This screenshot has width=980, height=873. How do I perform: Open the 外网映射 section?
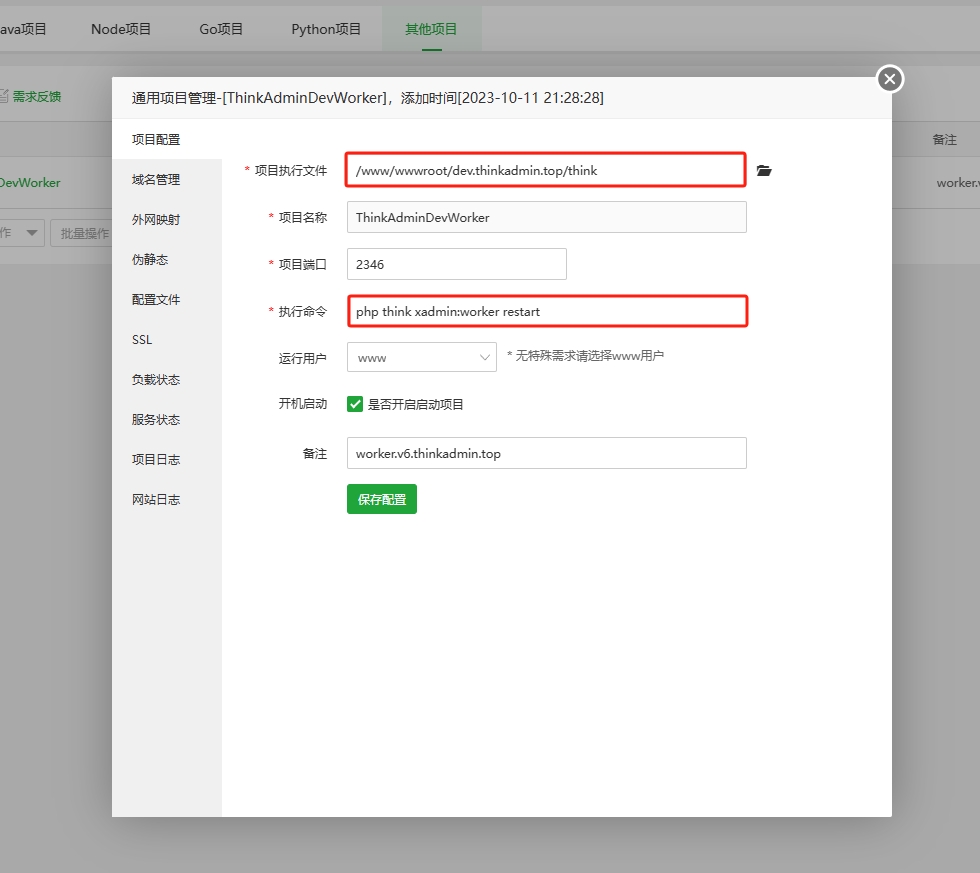tap(167, 219)
